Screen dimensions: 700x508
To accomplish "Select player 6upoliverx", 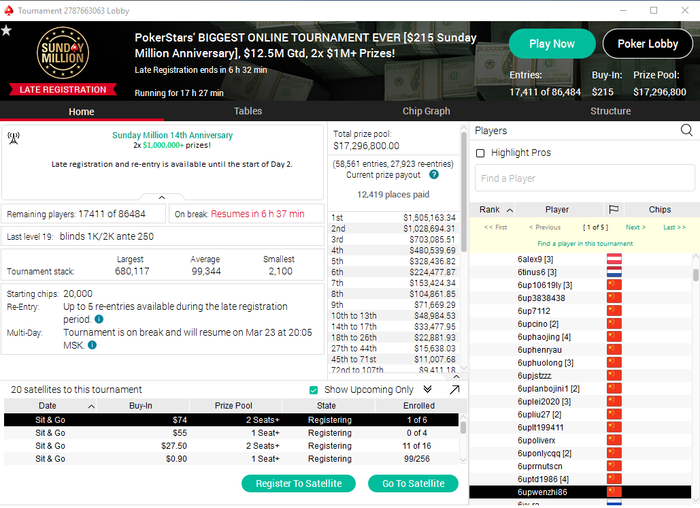I will (x=580, y=440).
